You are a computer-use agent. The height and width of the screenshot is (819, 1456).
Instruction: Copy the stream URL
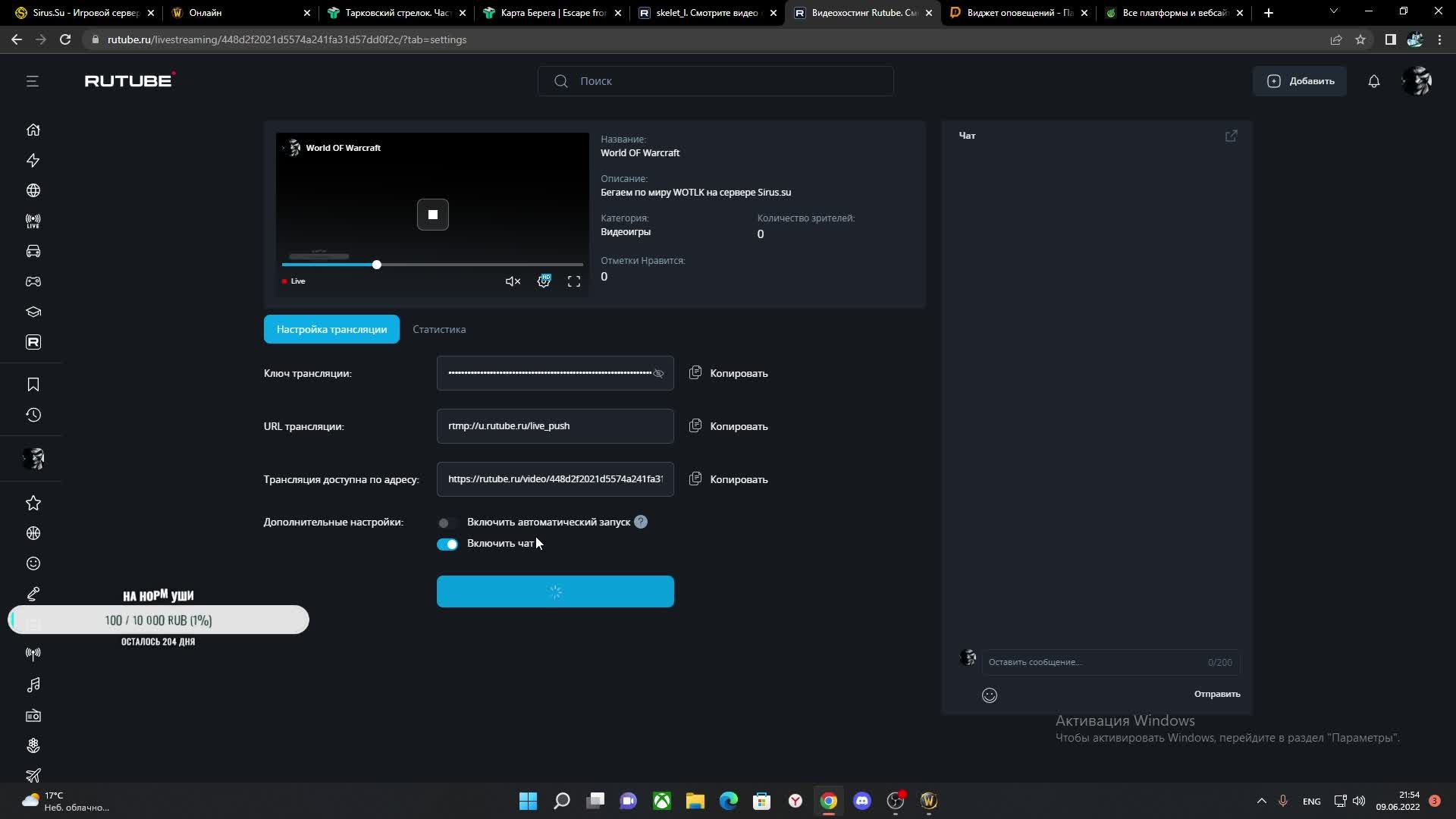729,426
